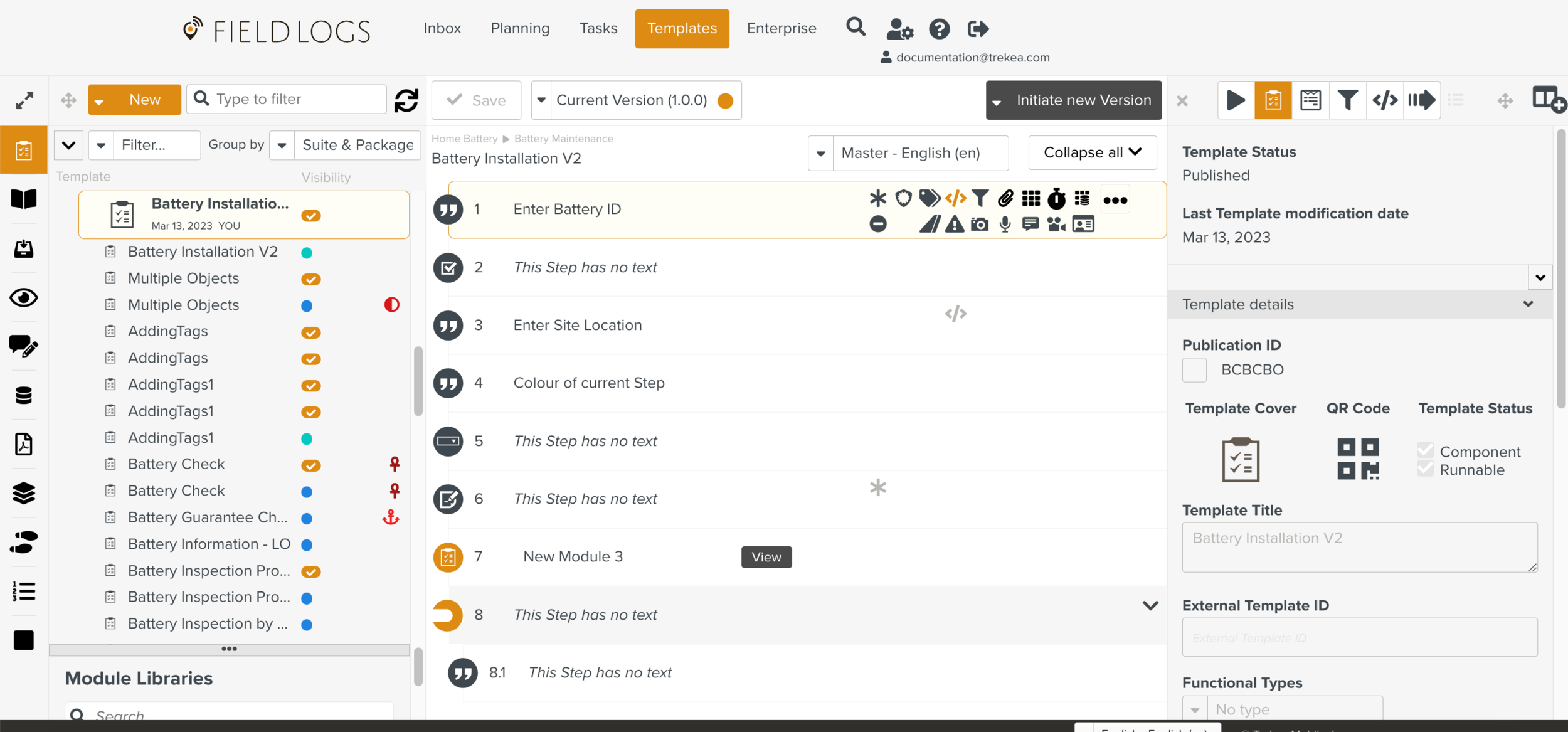Click the camera icon on step 1

979,224
